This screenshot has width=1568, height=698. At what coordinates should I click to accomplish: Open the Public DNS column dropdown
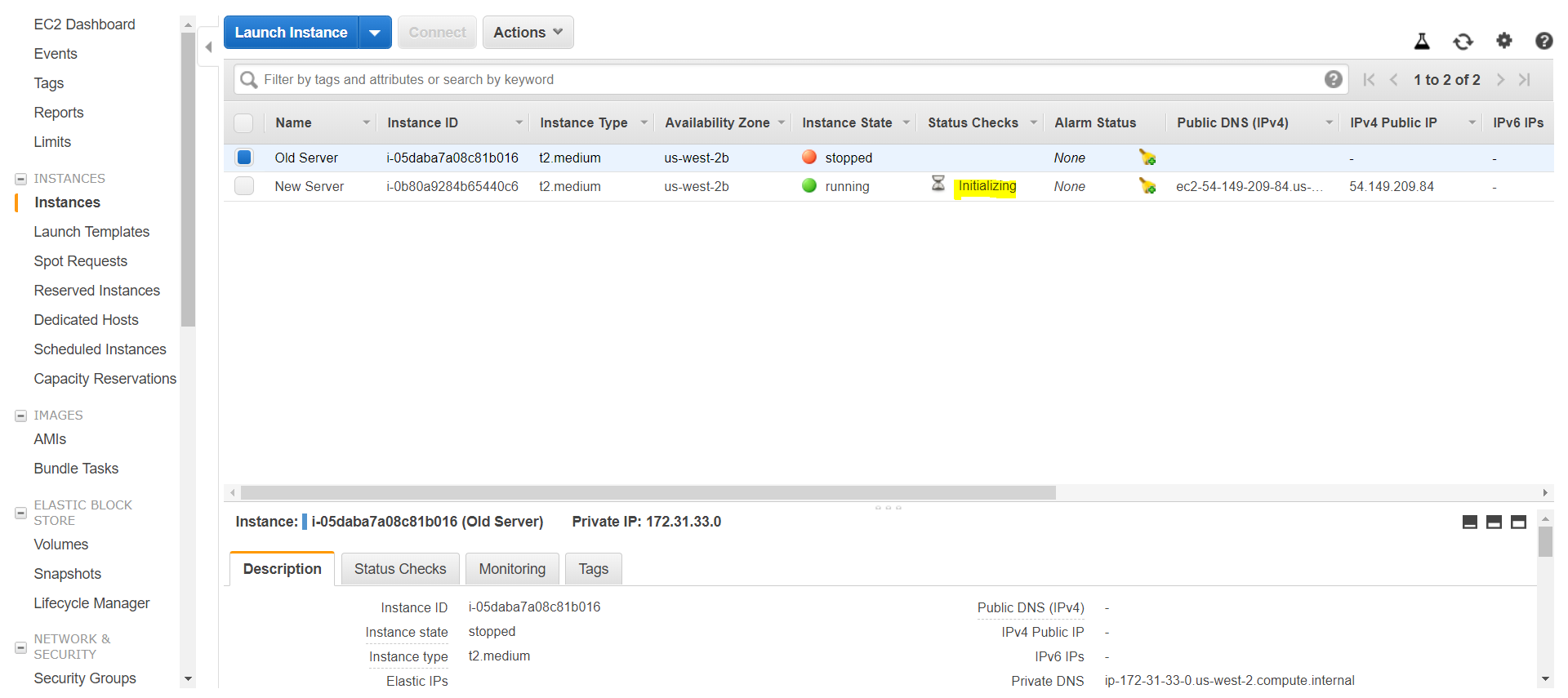point(1329,122)
